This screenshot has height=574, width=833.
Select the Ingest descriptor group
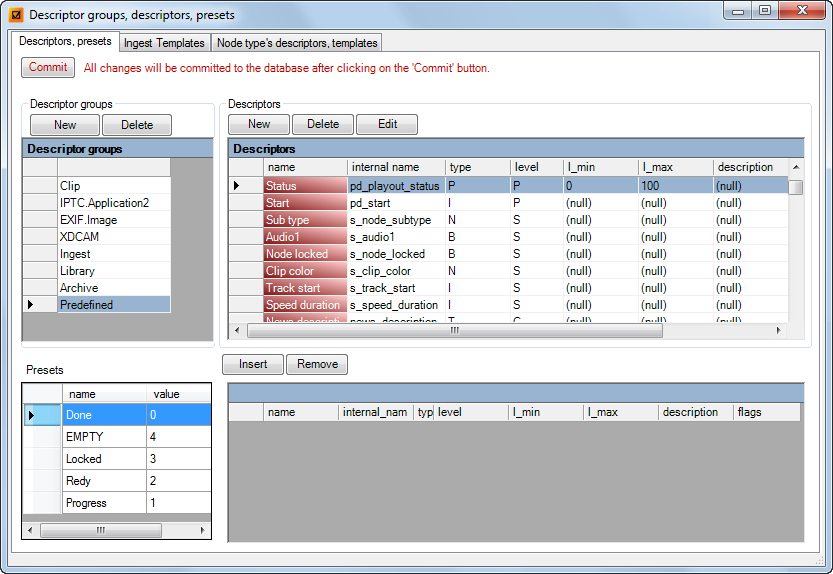pyautogui.click(x=114, y=254)
